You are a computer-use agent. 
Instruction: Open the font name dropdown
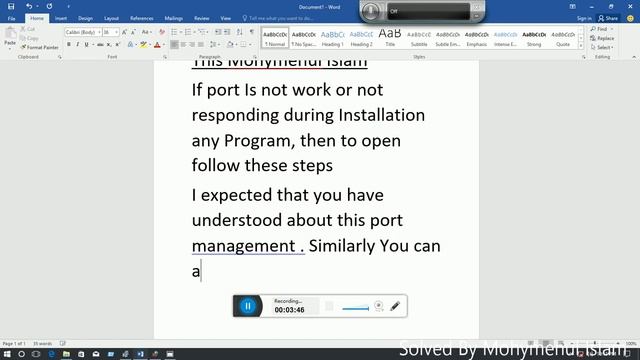[x=99, y=32]
